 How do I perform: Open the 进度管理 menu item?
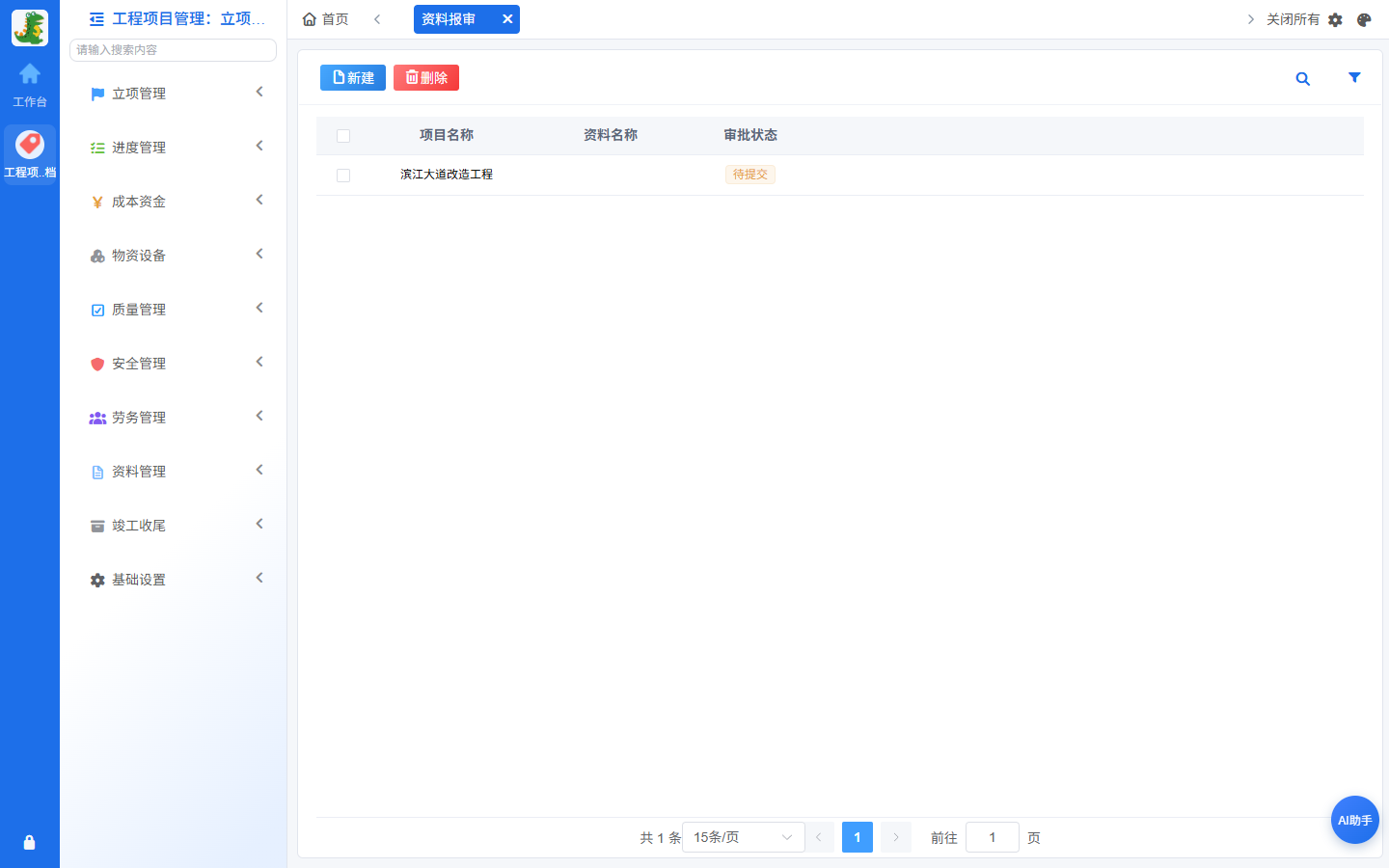click(x=174, y=148)
